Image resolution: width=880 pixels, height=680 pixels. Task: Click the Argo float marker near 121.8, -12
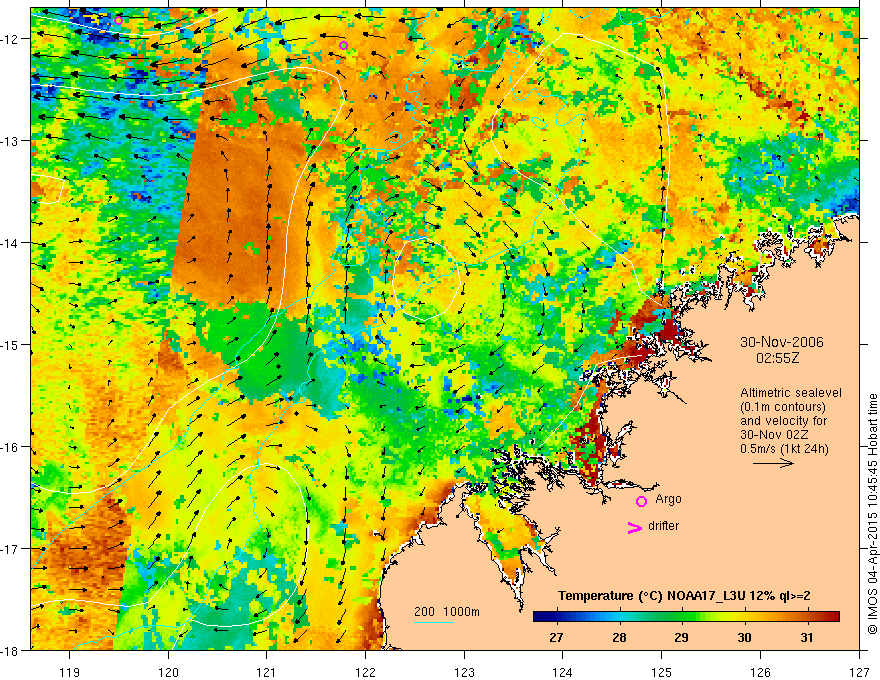[343, 45]
